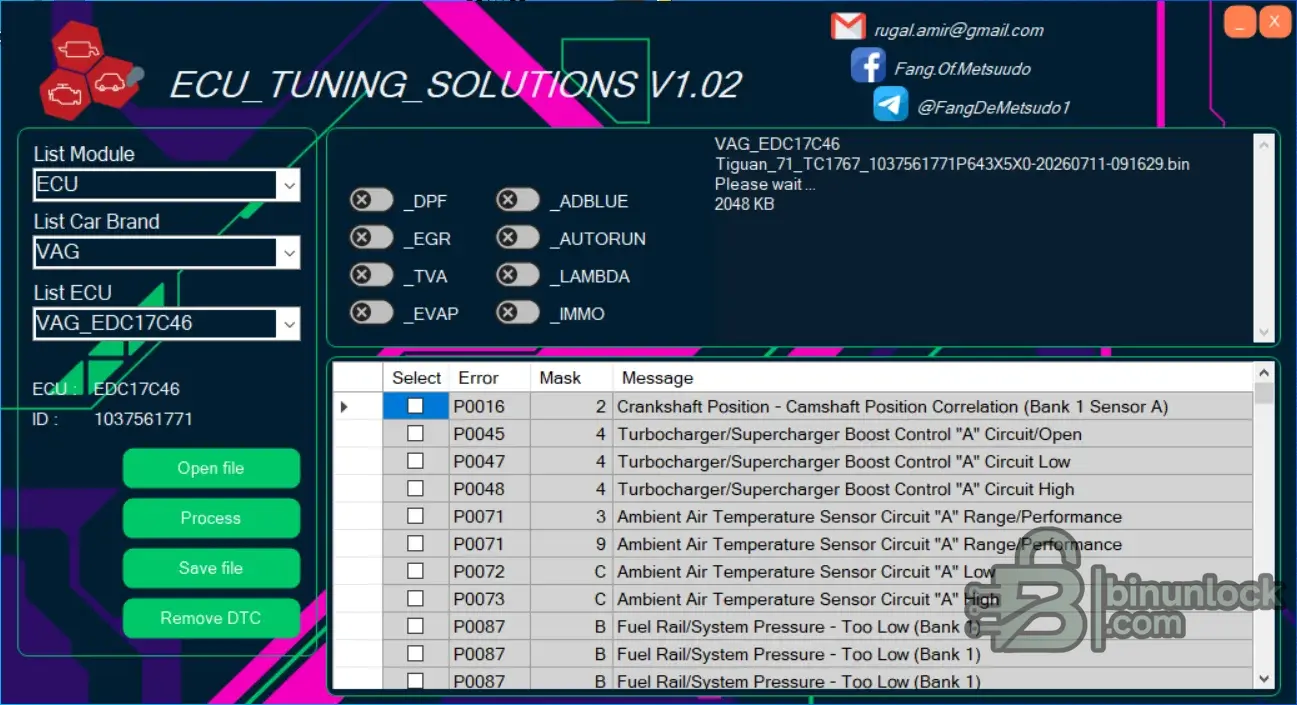Check the P0048 row checkbox
This screenshot has height=705, width=1297.
[415, 489]
